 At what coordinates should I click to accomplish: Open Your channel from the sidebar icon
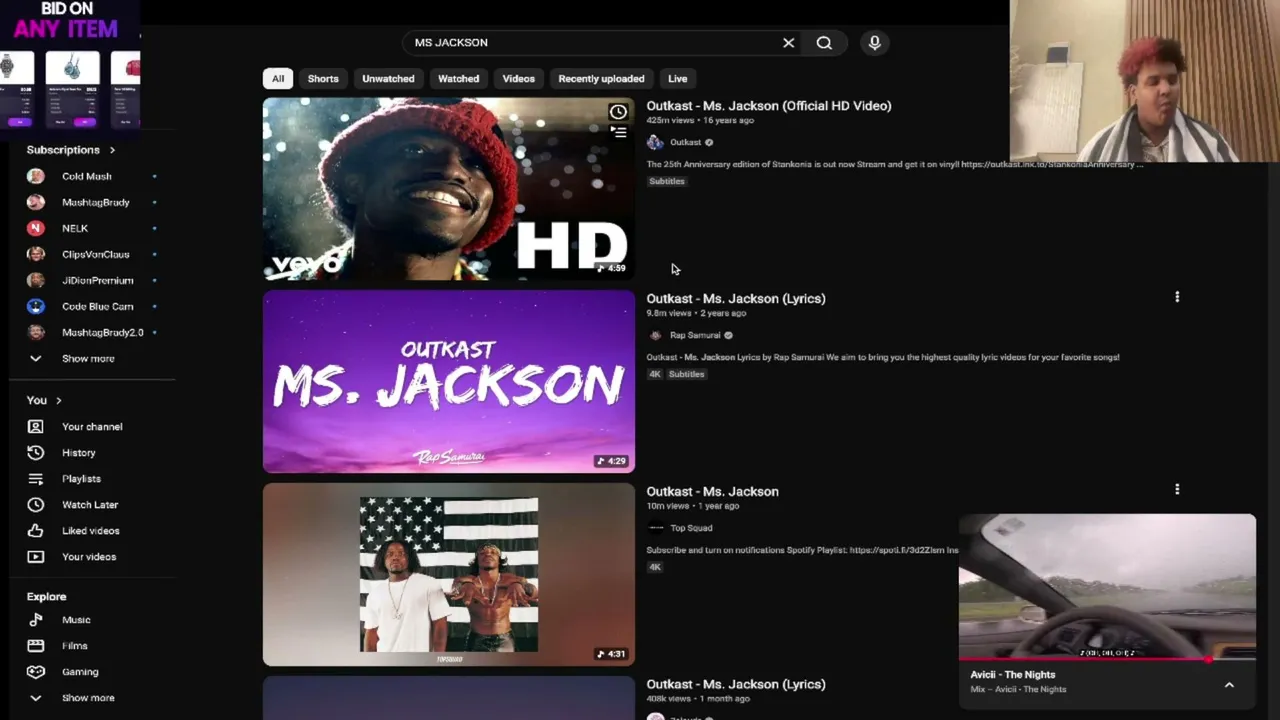tap(36, 427)
